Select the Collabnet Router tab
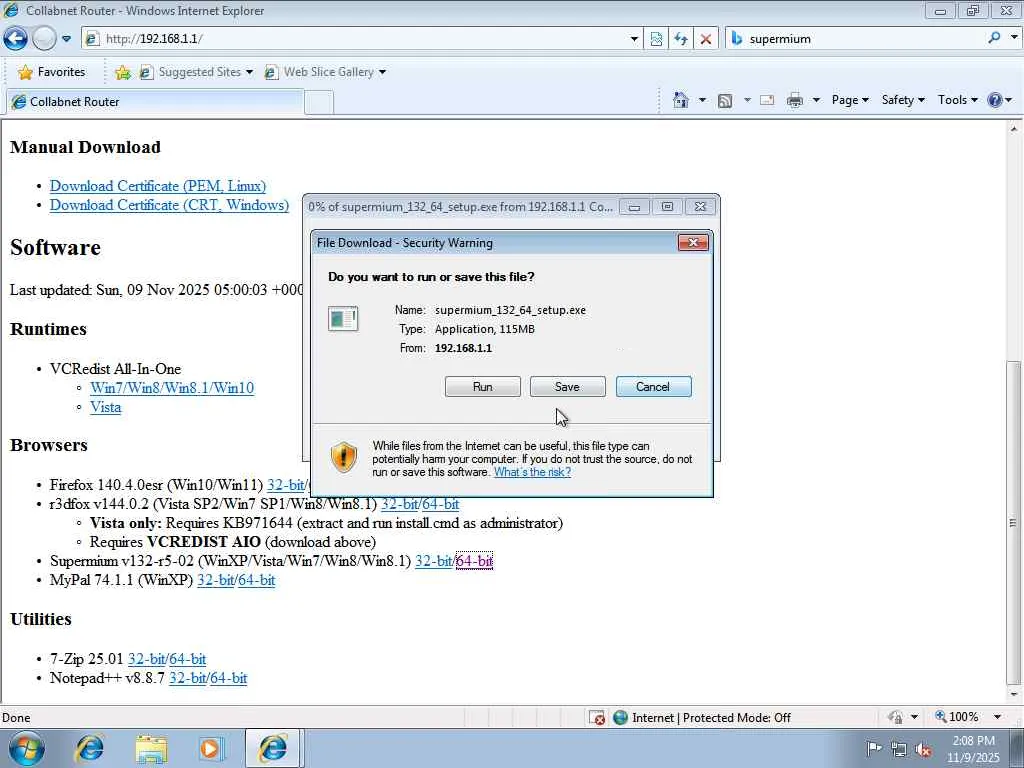 [155, 101]
